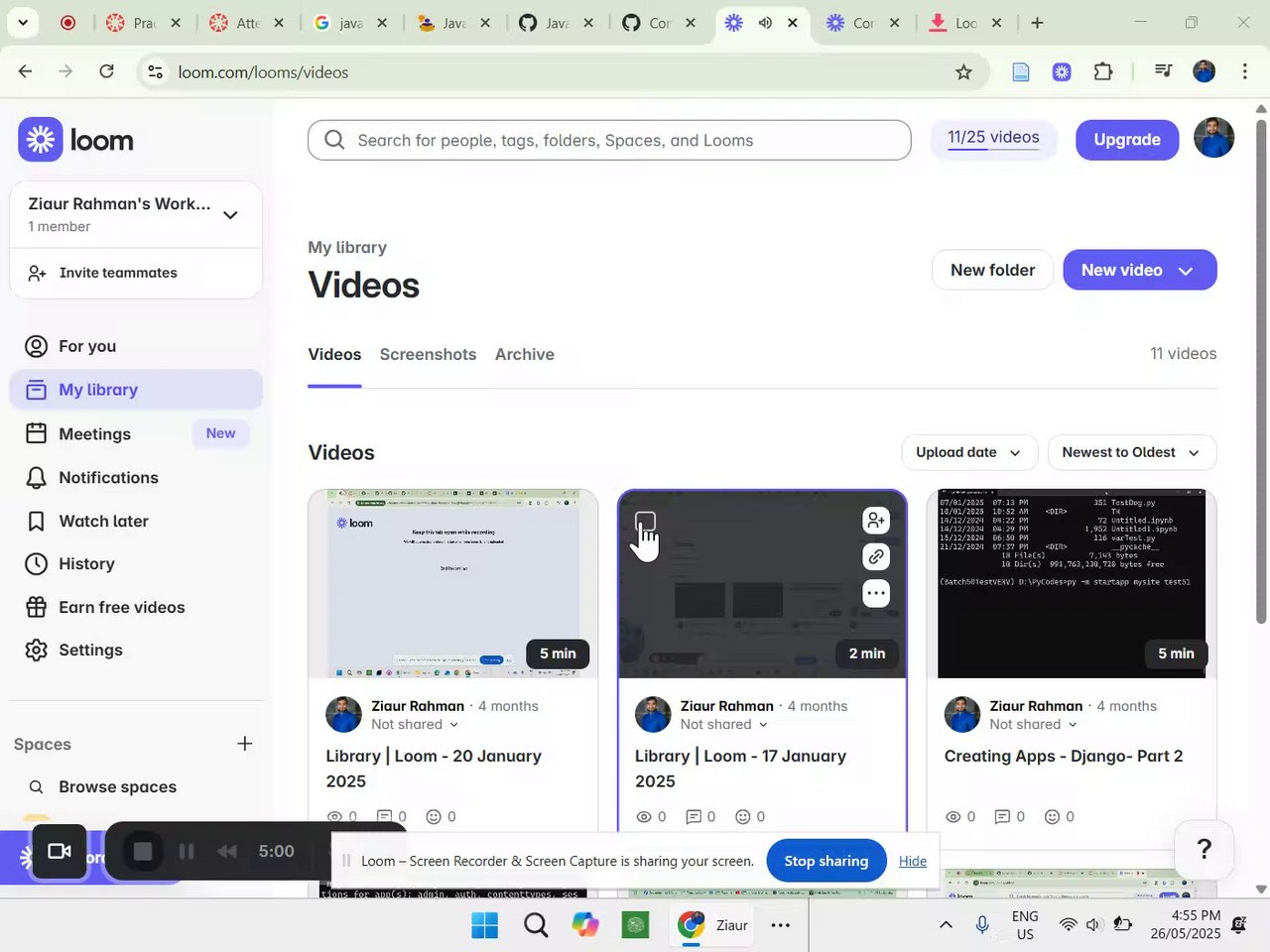Expand Not shared on the 17 January video

[724, 725]
